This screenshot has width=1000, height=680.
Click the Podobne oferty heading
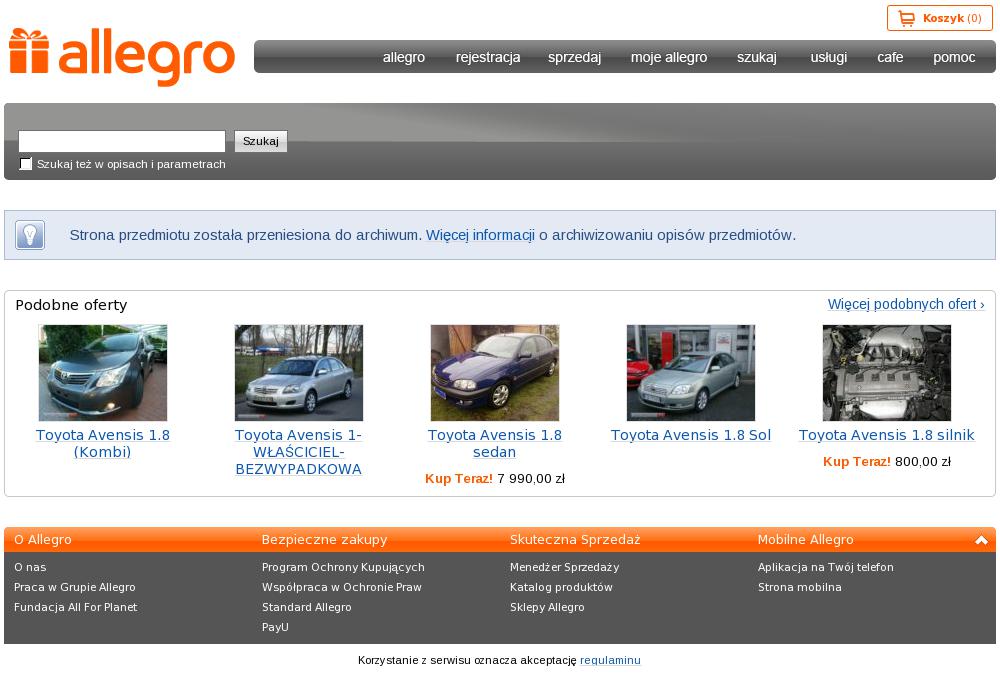pyautogui.click(x=71, y=305)
